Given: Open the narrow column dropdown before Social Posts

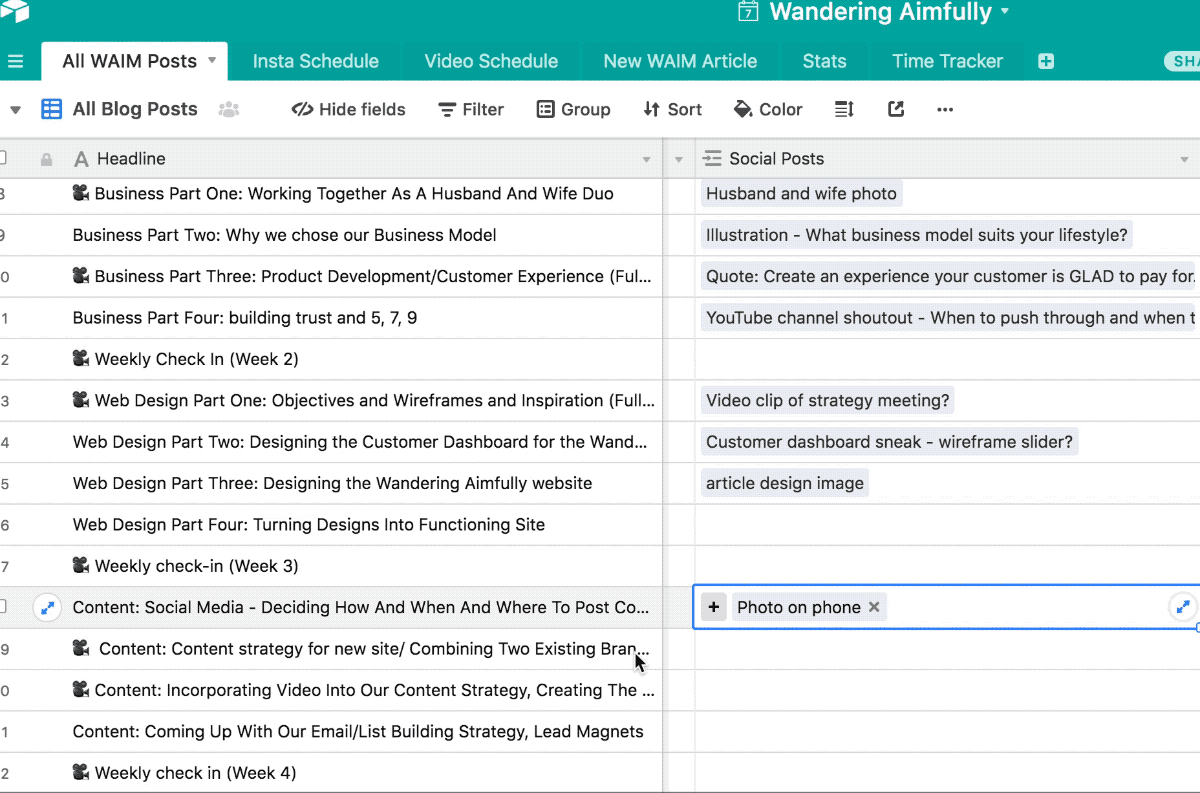Looking at the screenshot, I should click(x=679, y=160).
